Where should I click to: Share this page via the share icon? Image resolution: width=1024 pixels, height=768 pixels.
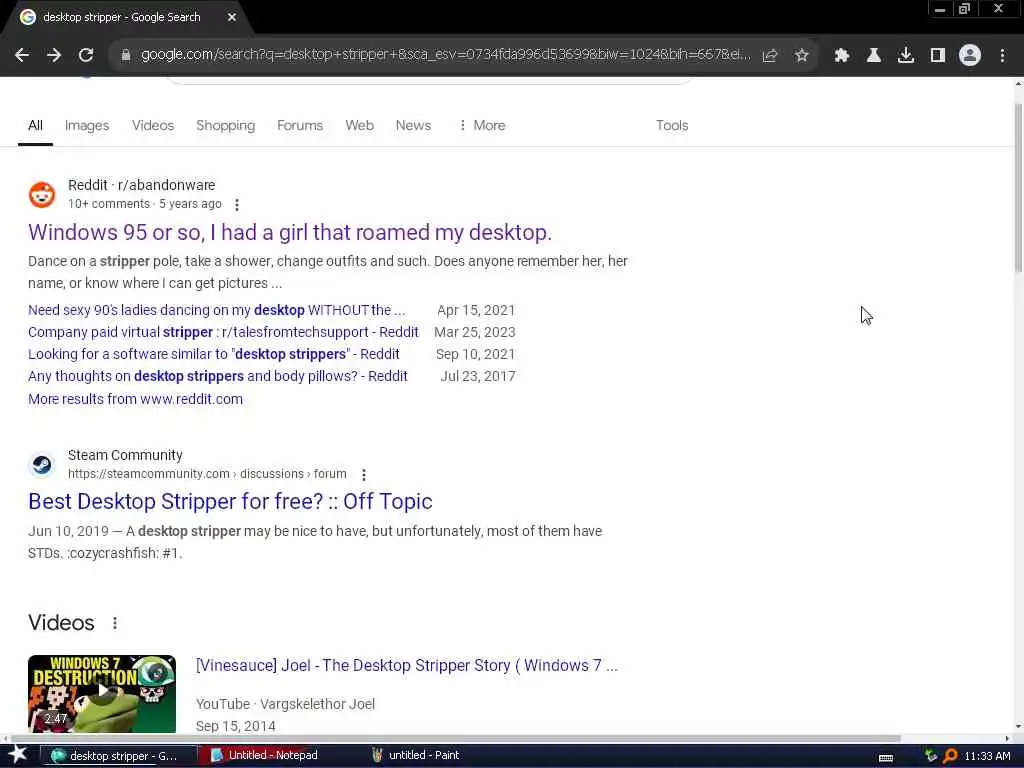770,56
